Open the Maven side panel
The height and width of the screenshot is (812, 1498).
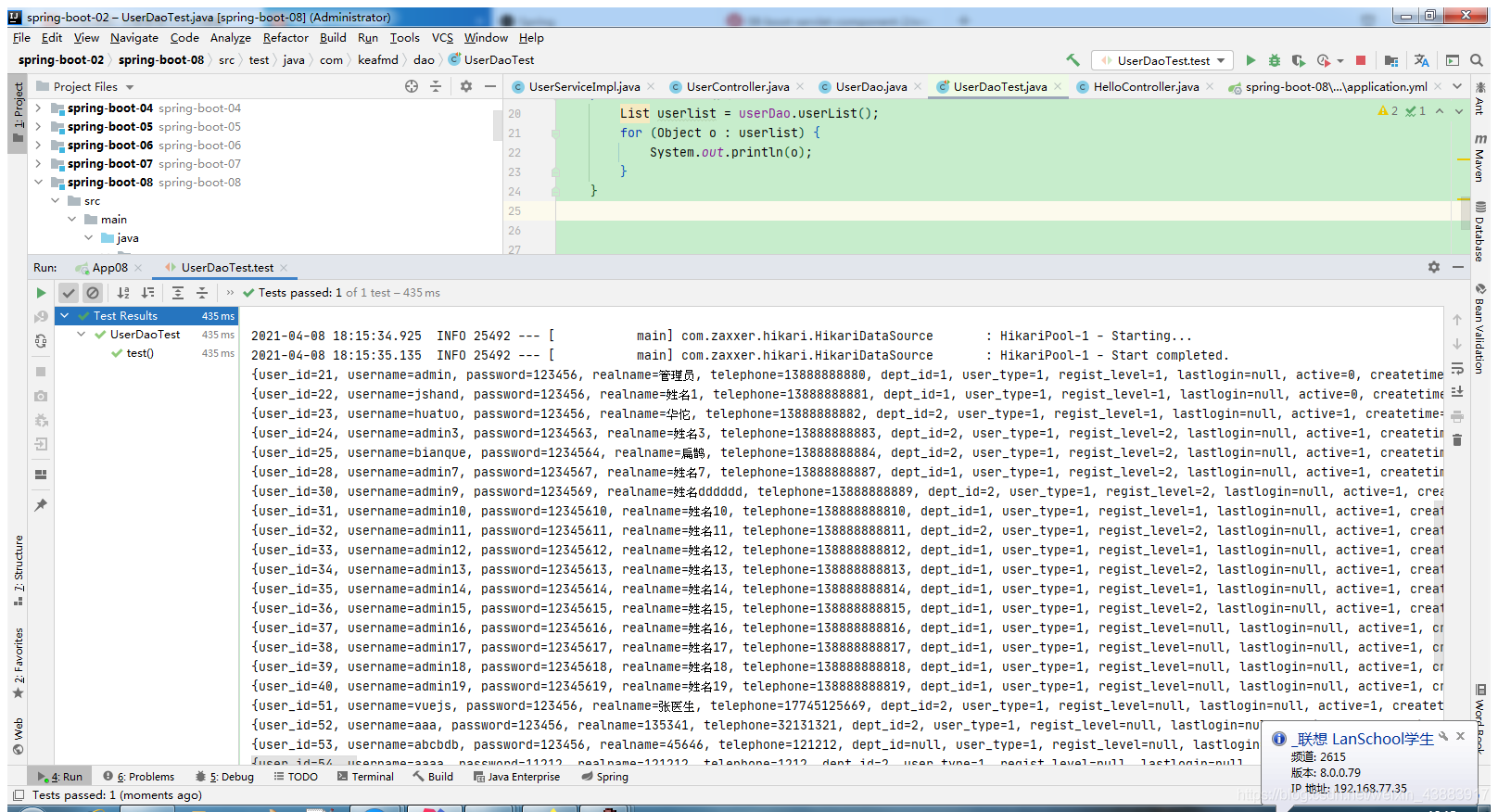[x=1479, y=159]
